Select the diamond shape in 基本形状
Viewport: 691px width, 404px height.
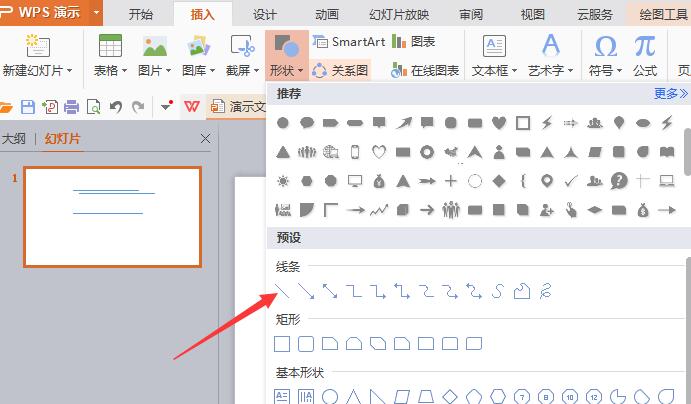pyautogui.click(x=450, y=397)
